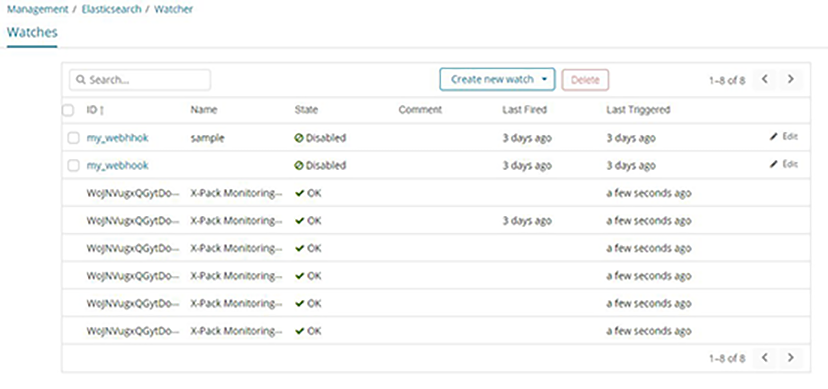
Task: Go to next page using top right chevron
Action: (x=791, y=79)
